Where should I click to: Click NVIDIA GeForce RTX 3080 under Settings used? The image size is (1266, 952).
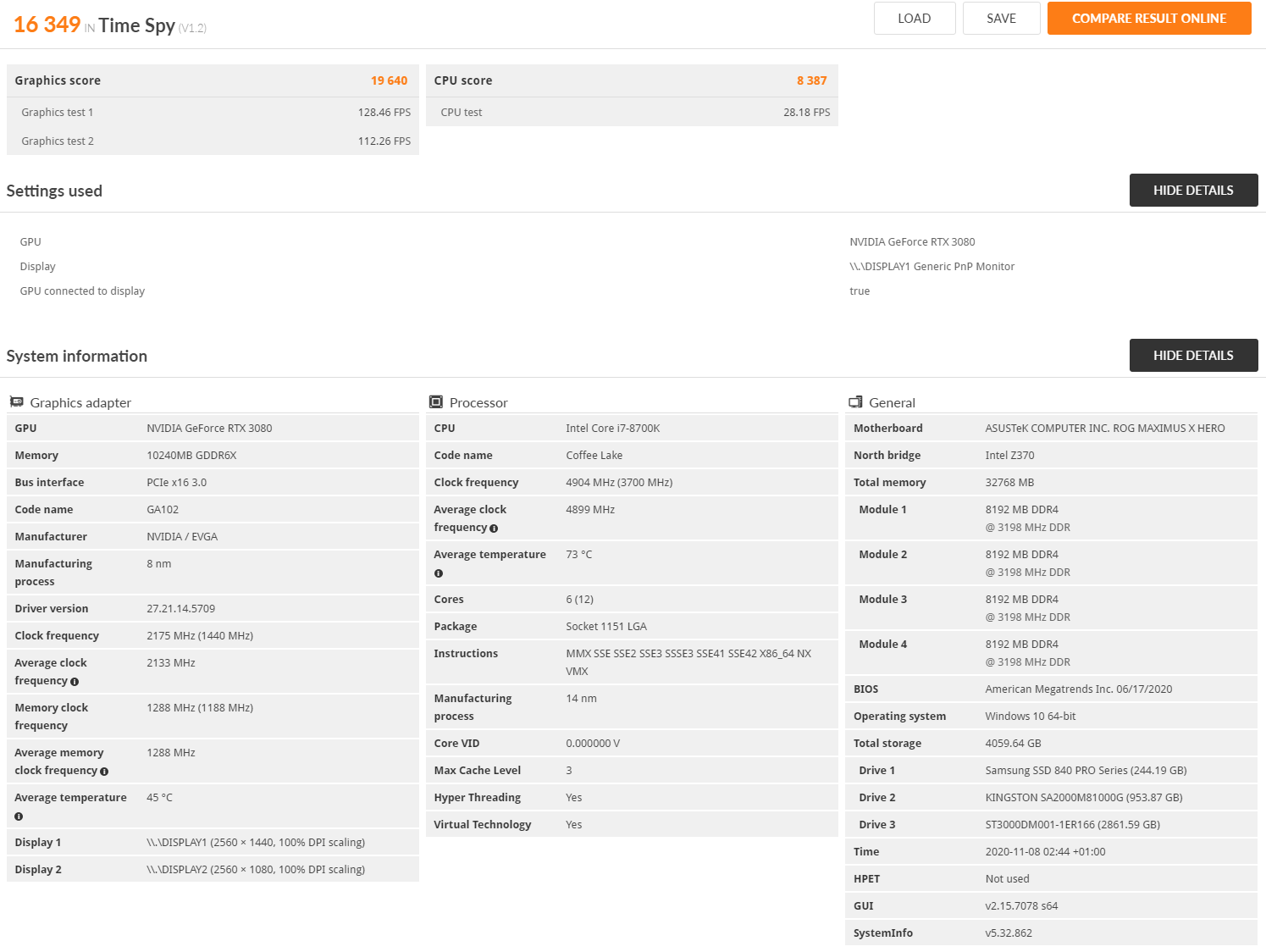click(x=912, y=241)
